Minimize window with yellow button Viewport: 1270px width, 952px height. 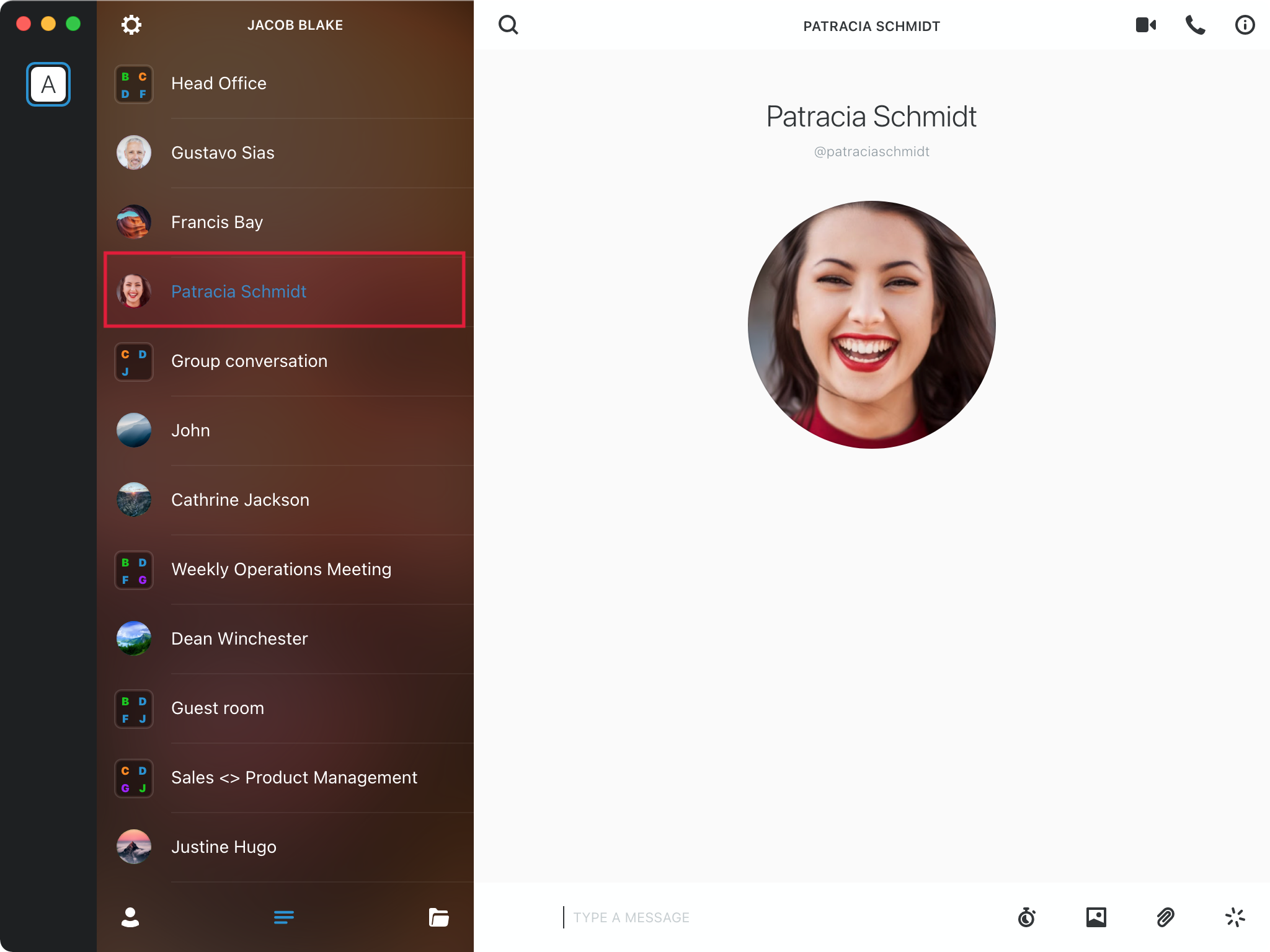[48, 24]
